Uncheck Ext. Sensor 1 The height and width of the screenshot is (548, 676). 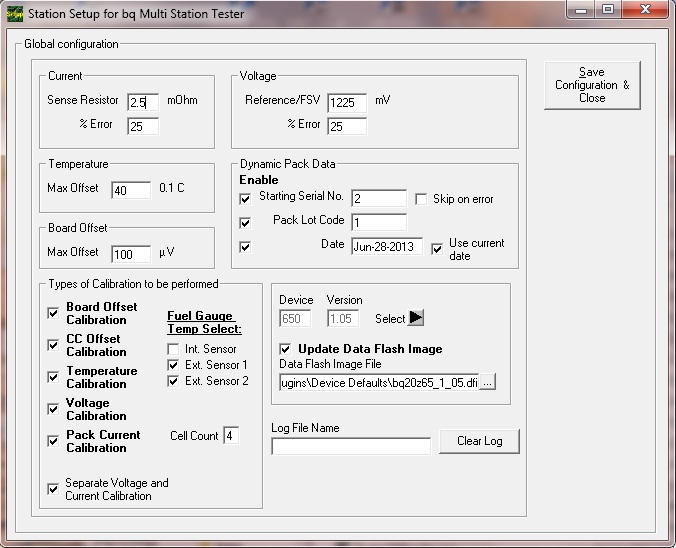[x=173, y=365]
